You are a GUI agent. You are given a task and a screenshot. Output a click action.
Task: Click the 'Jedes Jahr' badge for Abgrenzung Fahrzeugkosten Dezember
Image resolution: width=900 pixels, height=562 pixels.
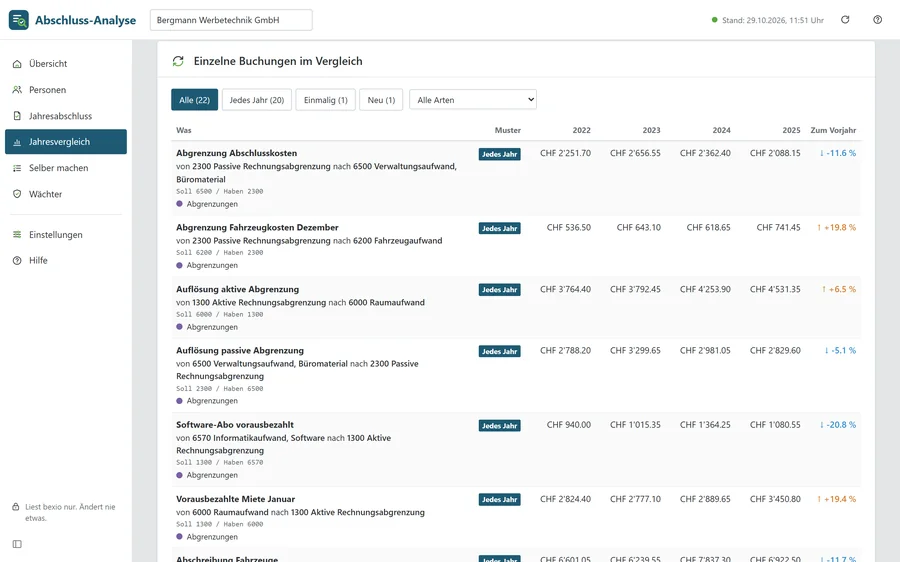(499, 228)
